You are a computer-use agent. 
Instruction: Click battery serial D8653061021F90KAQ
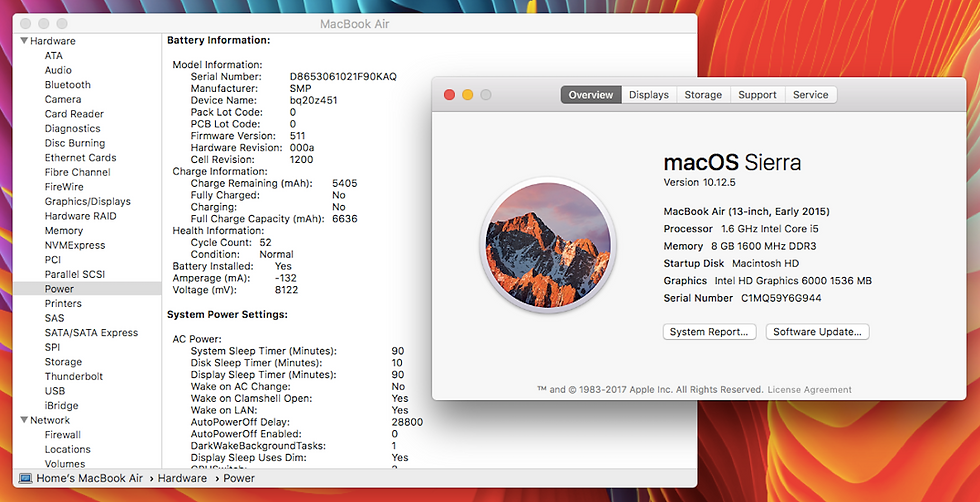tap(343, 76)
